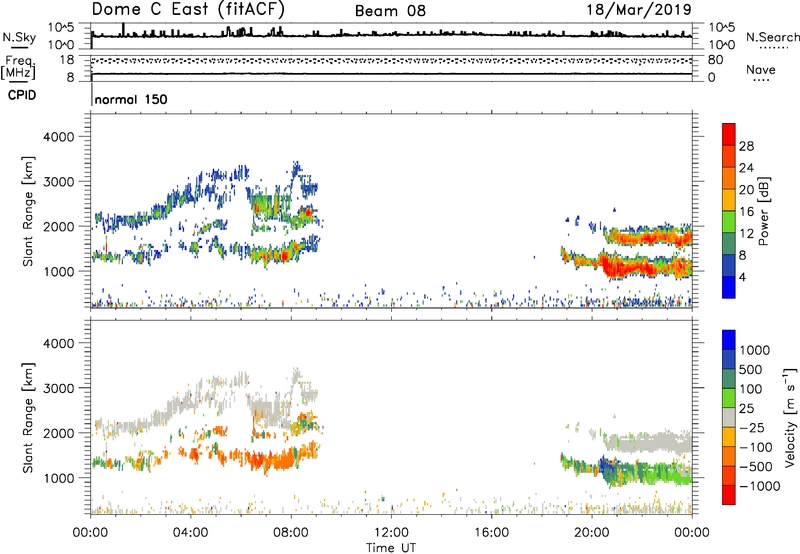The image size is (800, 554).
Task: Click the "08:00" time tick label
Action: (x=290, y=533)
